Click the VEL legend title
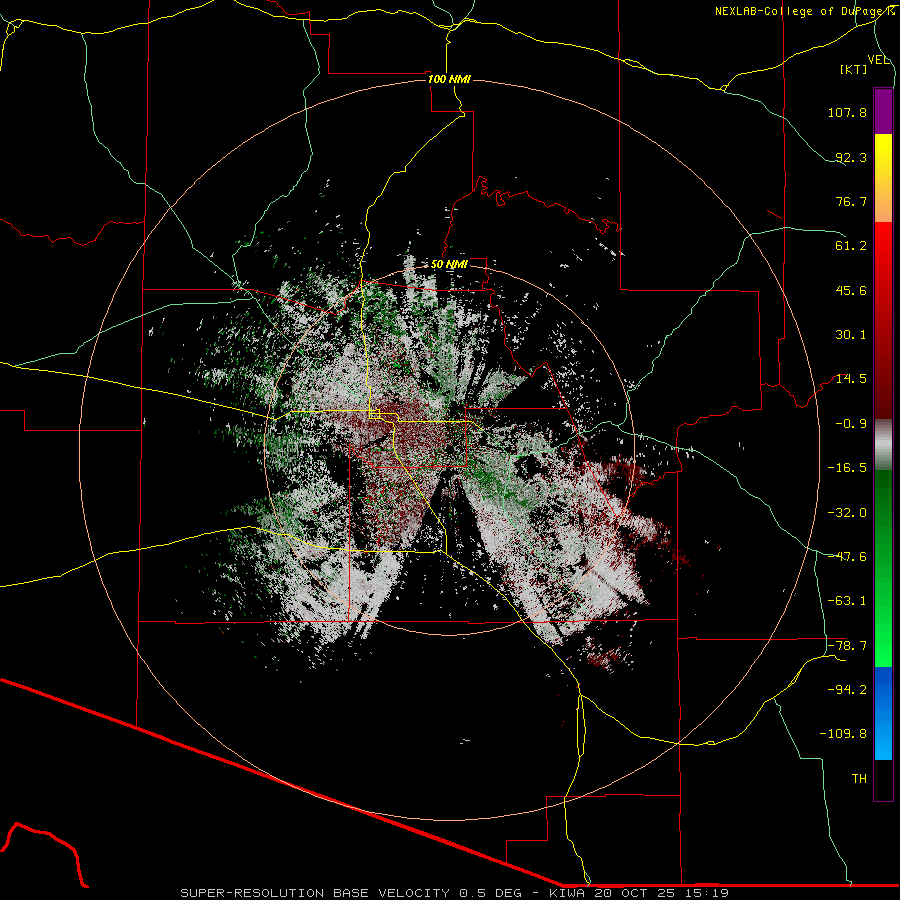This screenshot has width=900, height=900. [x=878, y=60]
